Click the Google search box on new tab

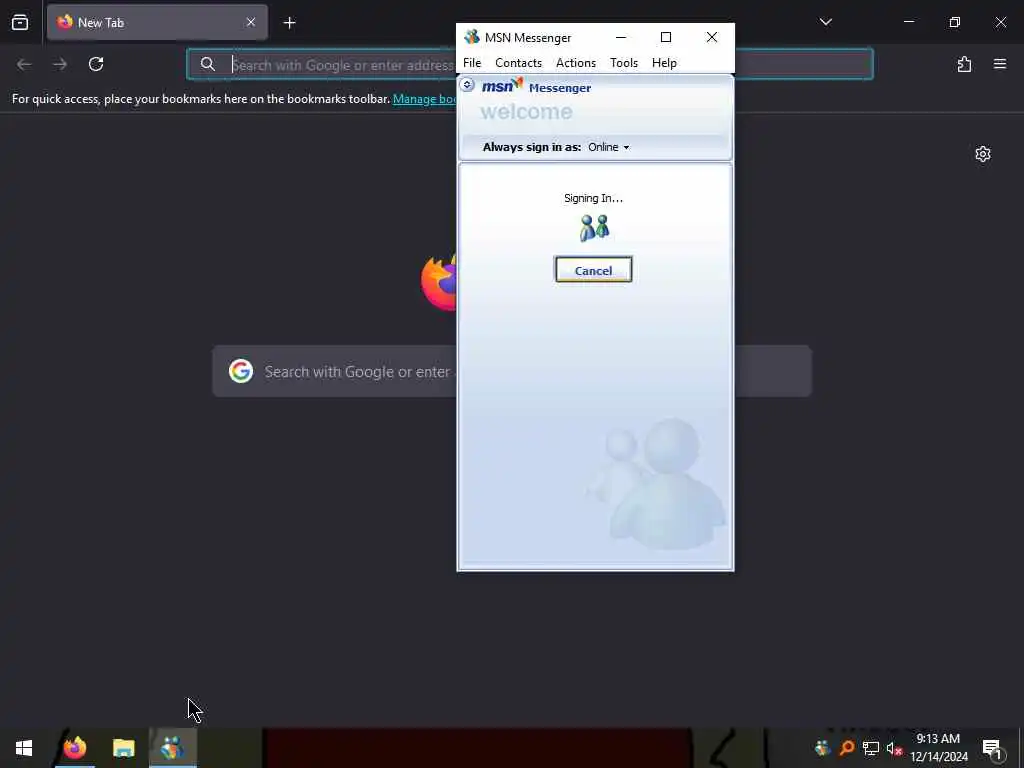pyautogui.click(x=512, y=371)
